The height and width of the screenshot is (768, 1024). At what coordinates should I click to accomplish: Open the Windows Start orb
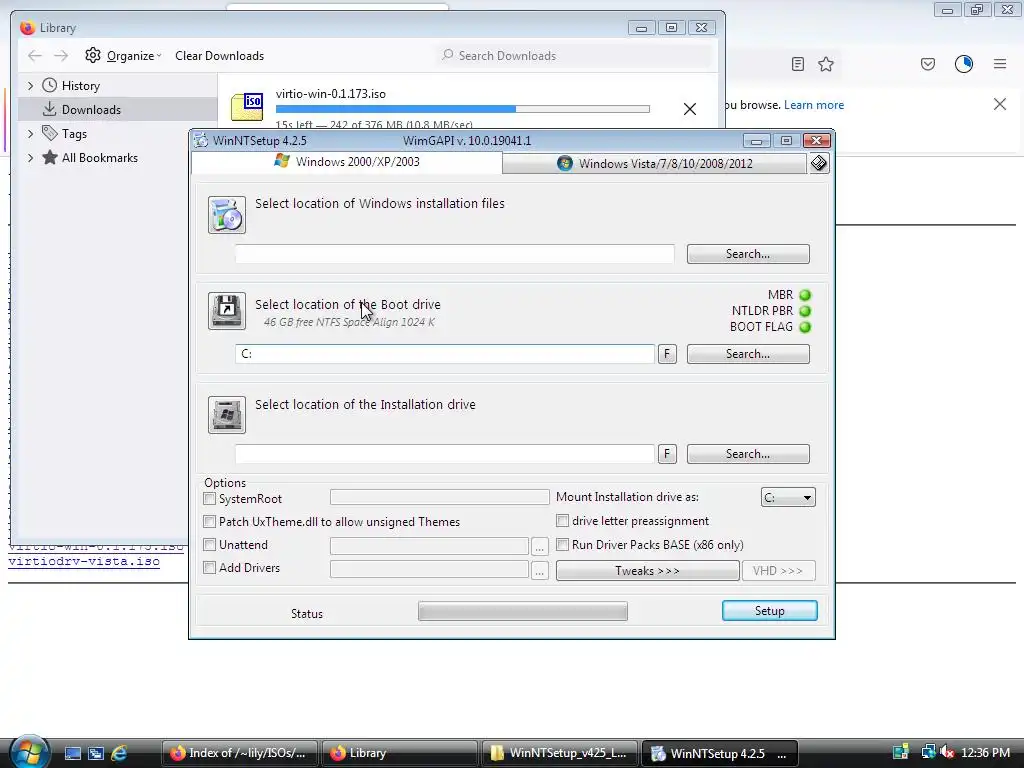tap(29, 752)
